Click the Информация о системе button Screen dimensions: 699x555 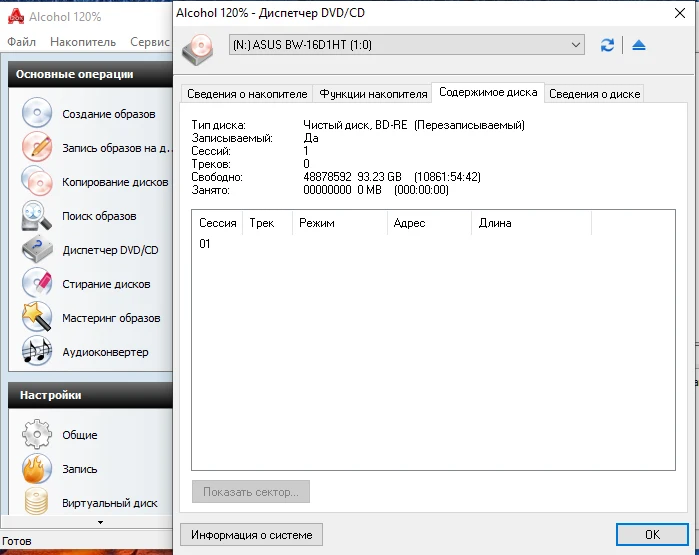tap(251, 534)
